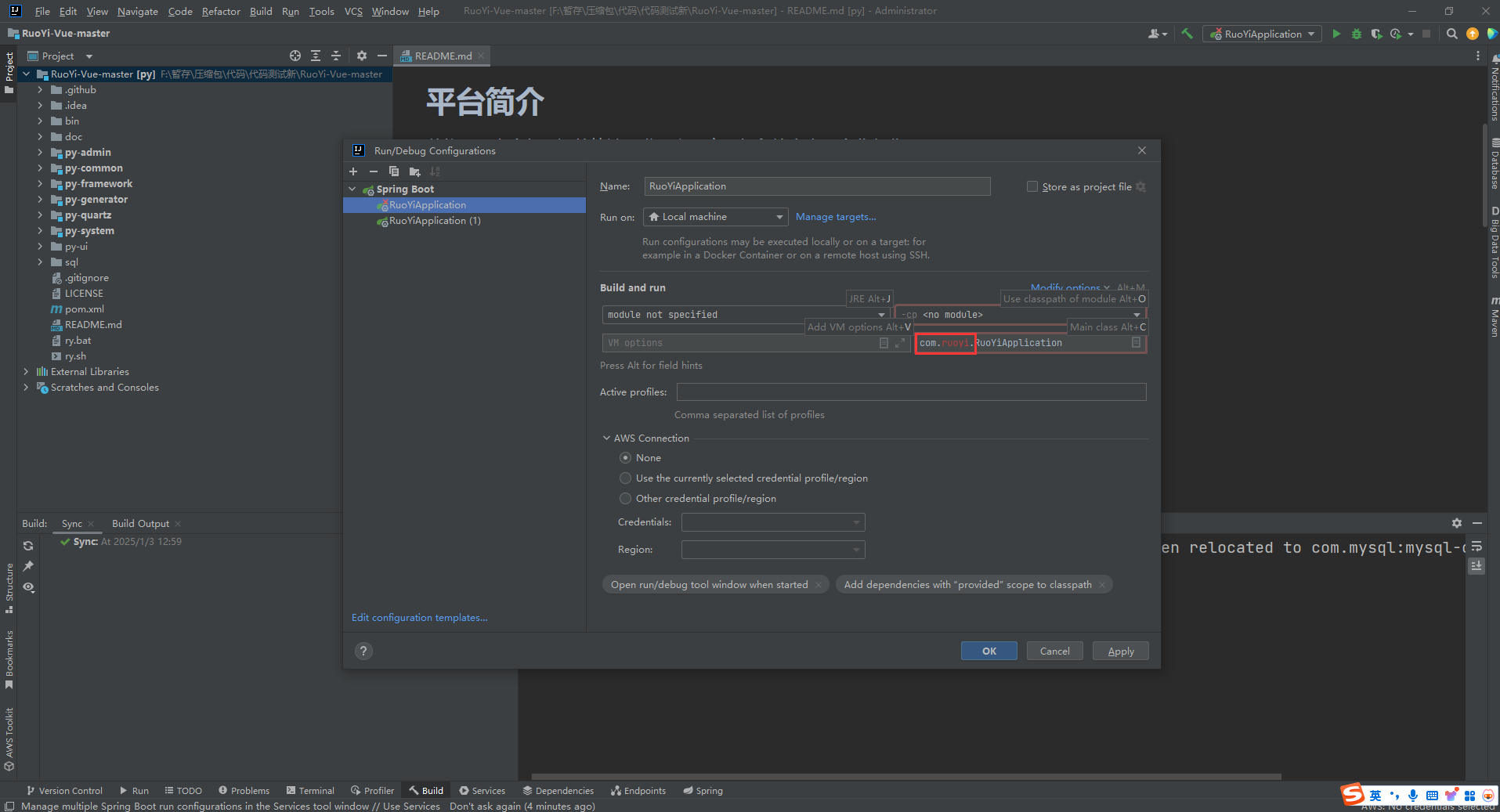Click locate-in-project target icon
This screenshot has height=812, width=1500.
tap(295, 56)
